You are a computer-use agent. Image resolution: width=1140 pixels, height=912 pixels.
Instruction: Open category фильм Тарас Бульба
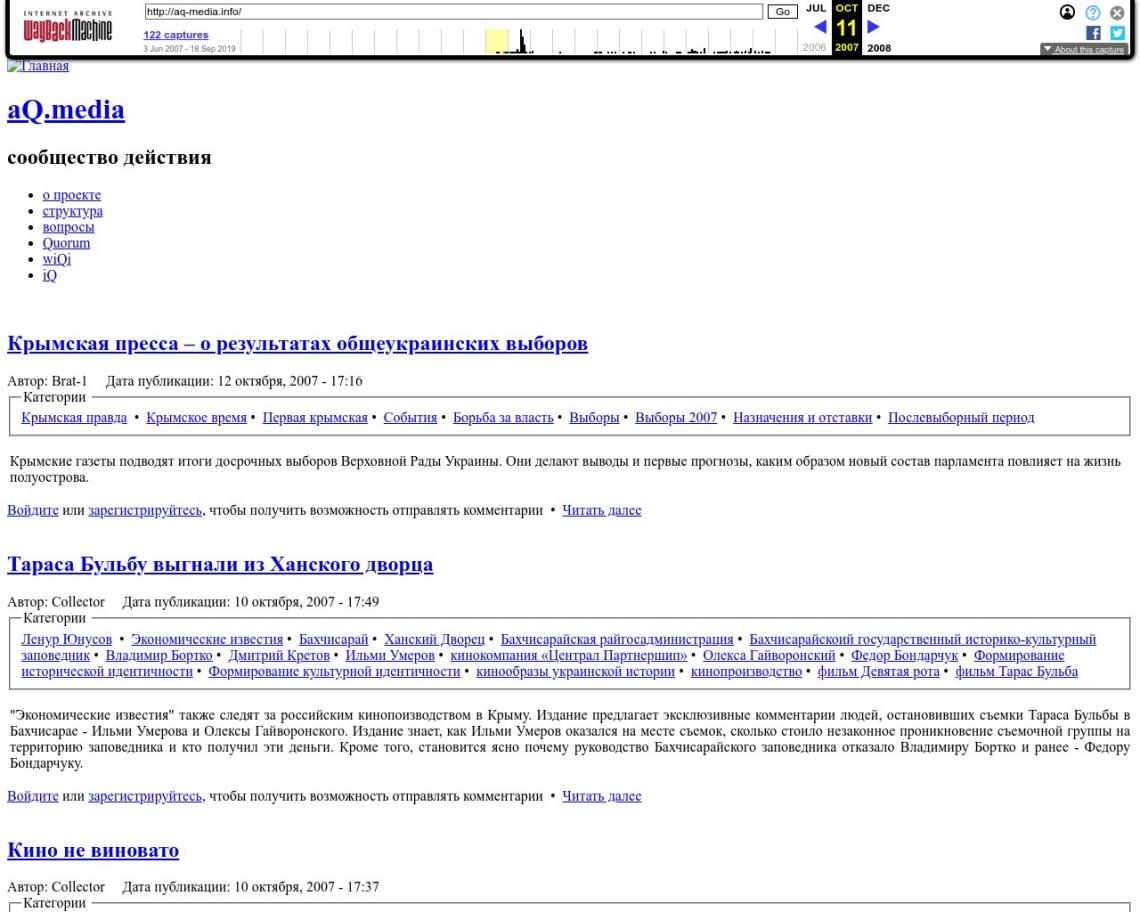pyautogui.click(x=1016, y=671)
